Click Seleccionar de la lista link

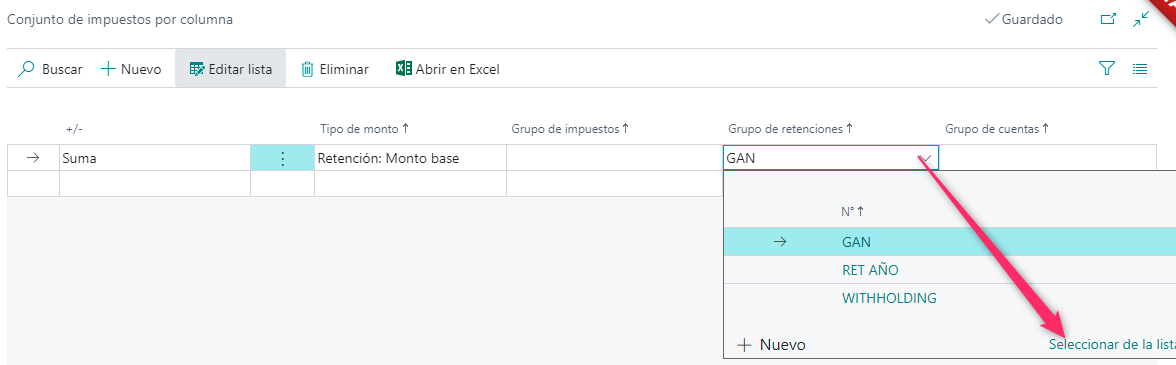(1112, 345)
